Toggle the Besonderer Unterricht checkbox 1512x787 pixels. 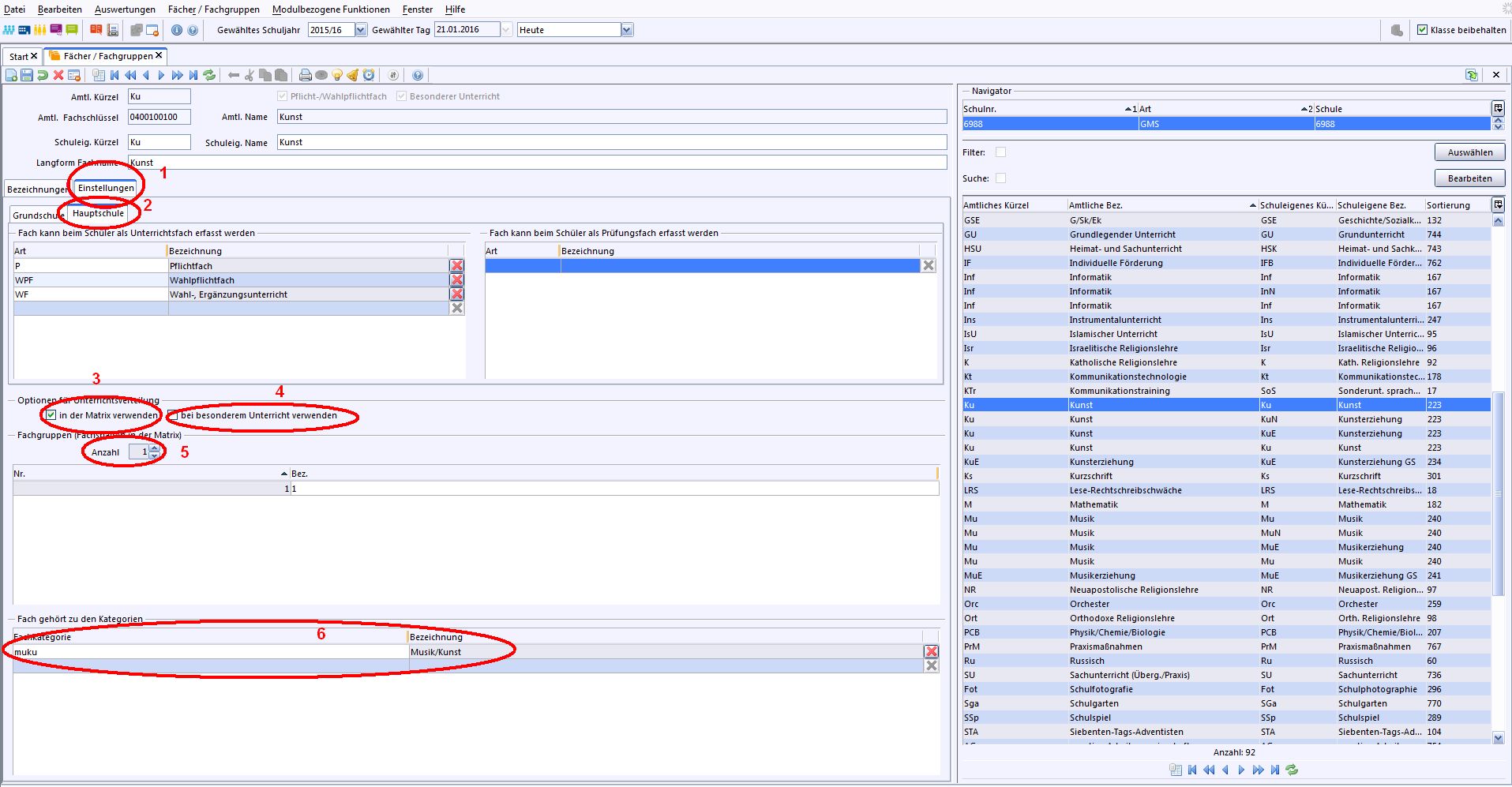[401, 96]
